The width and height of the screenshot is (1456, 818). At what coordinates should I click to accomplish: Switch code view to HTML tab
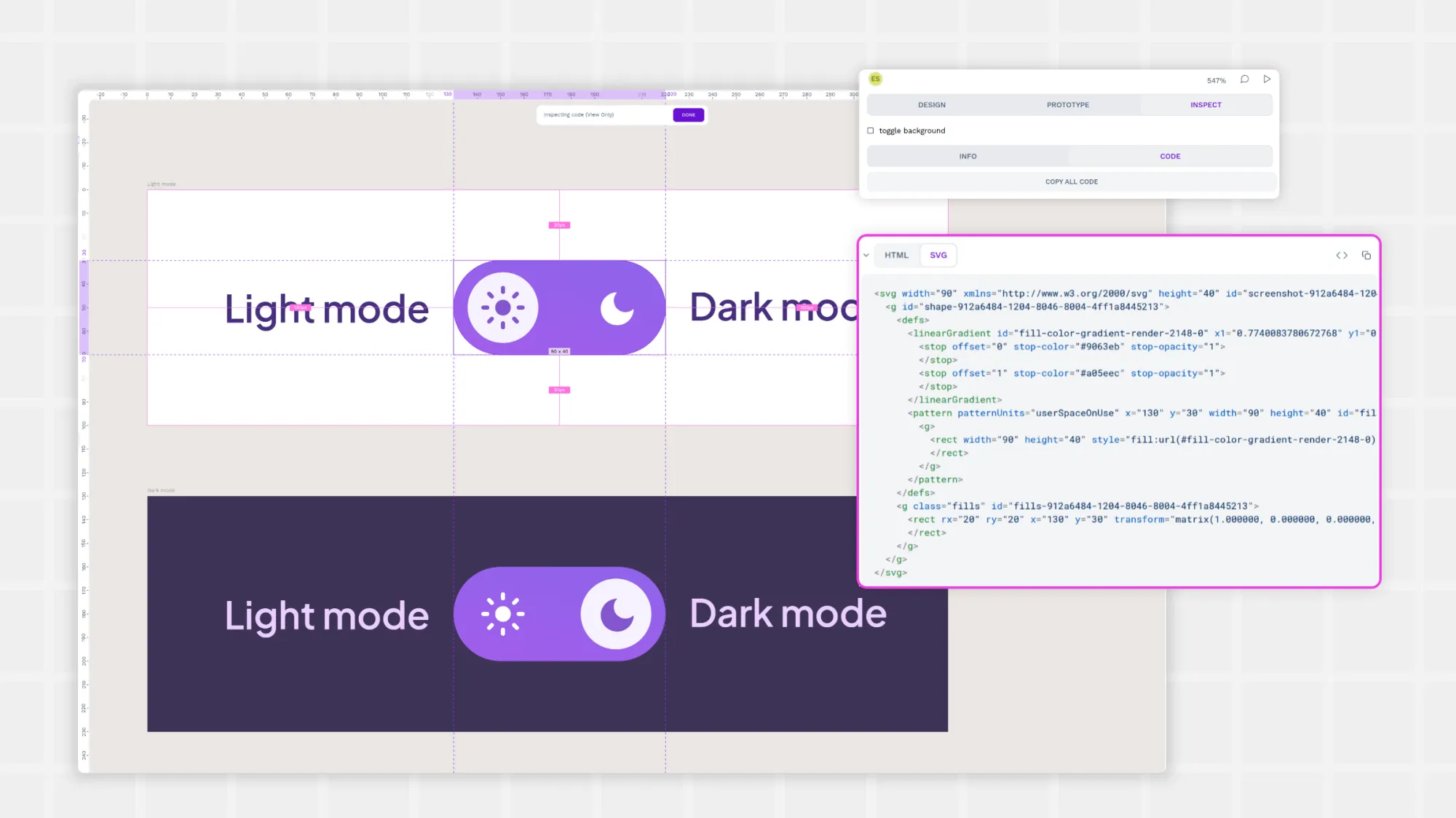coord(896,255)
